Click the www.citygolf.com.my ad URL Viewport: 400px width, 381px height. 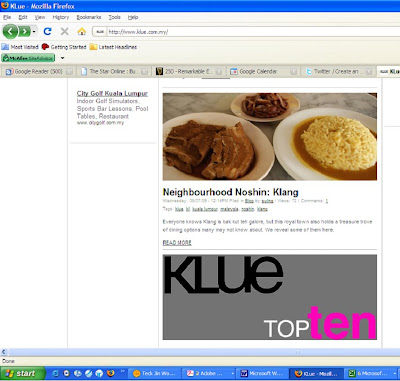click(100, 123)
